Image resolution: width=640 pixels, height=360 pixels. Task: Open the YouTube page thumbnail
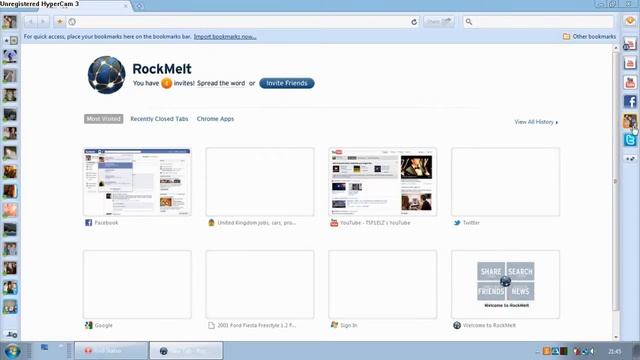[x=382, y=182]
